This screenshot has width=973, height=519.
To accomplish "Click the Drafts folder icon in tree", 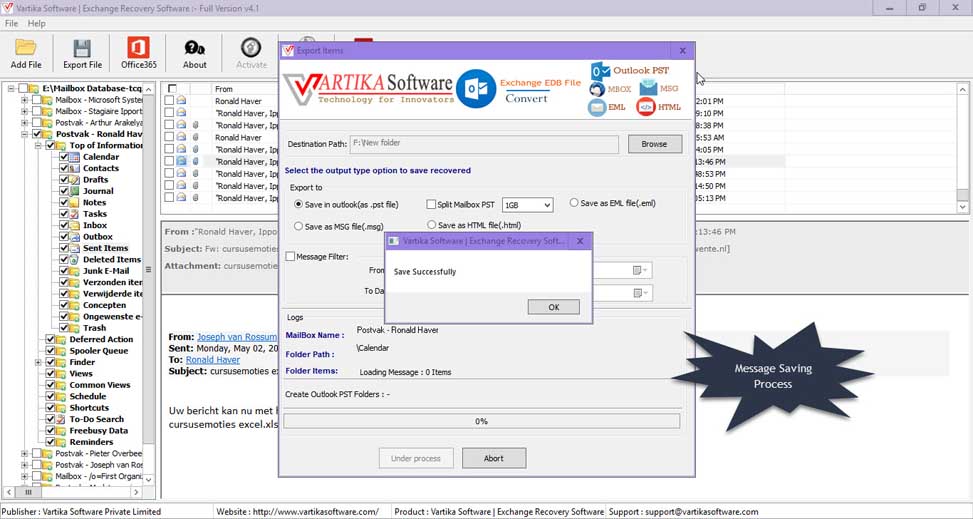I will click(75, 179).
